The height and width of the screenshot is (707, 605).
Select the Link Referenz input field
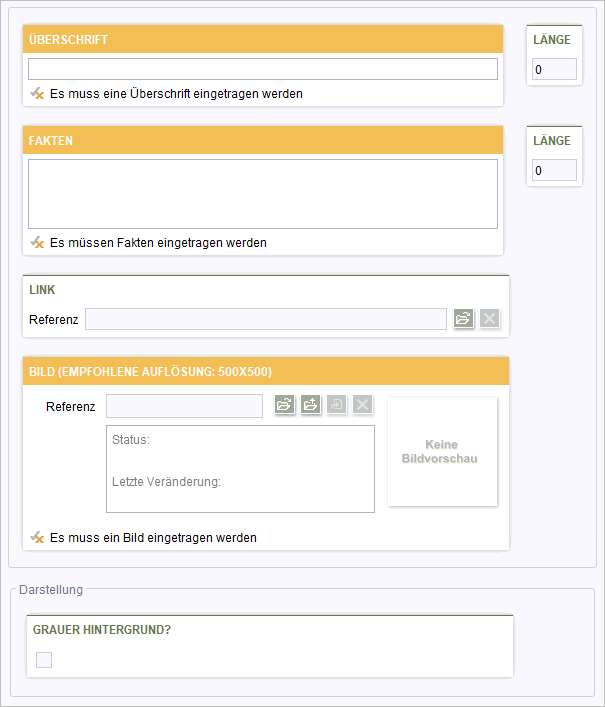[x=266, y=319]
